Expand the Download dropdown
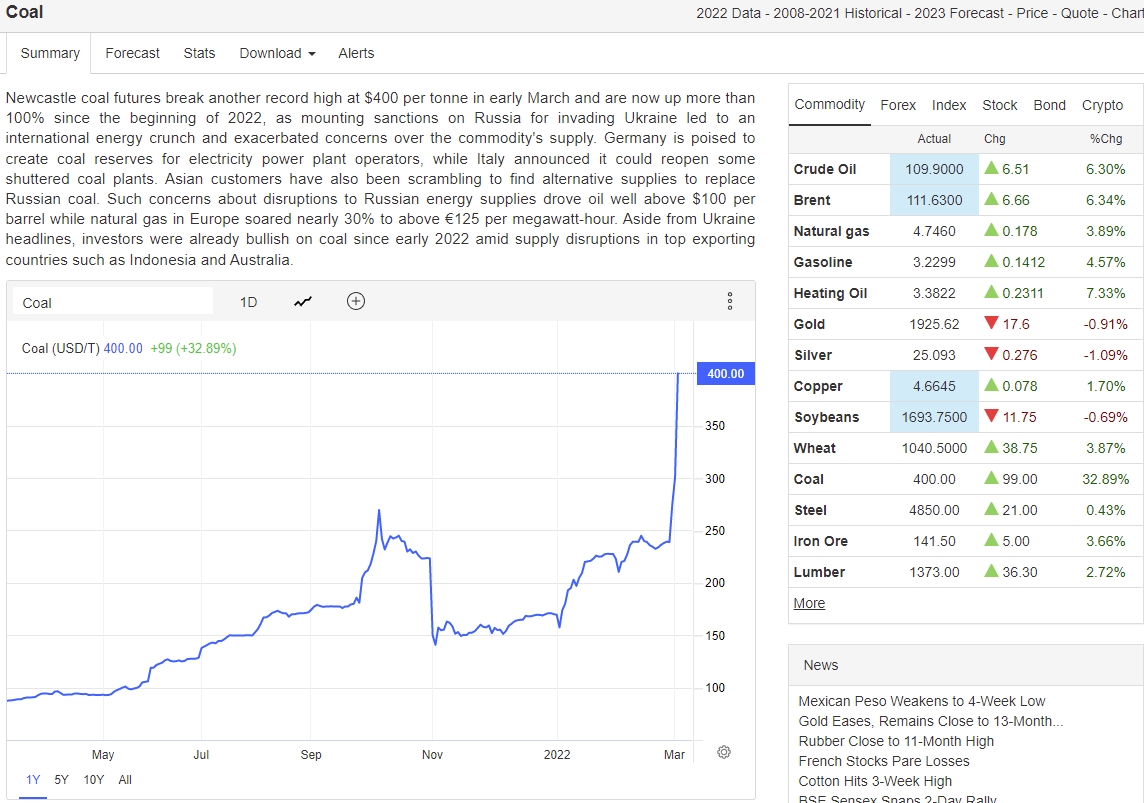 pos(277,53)
